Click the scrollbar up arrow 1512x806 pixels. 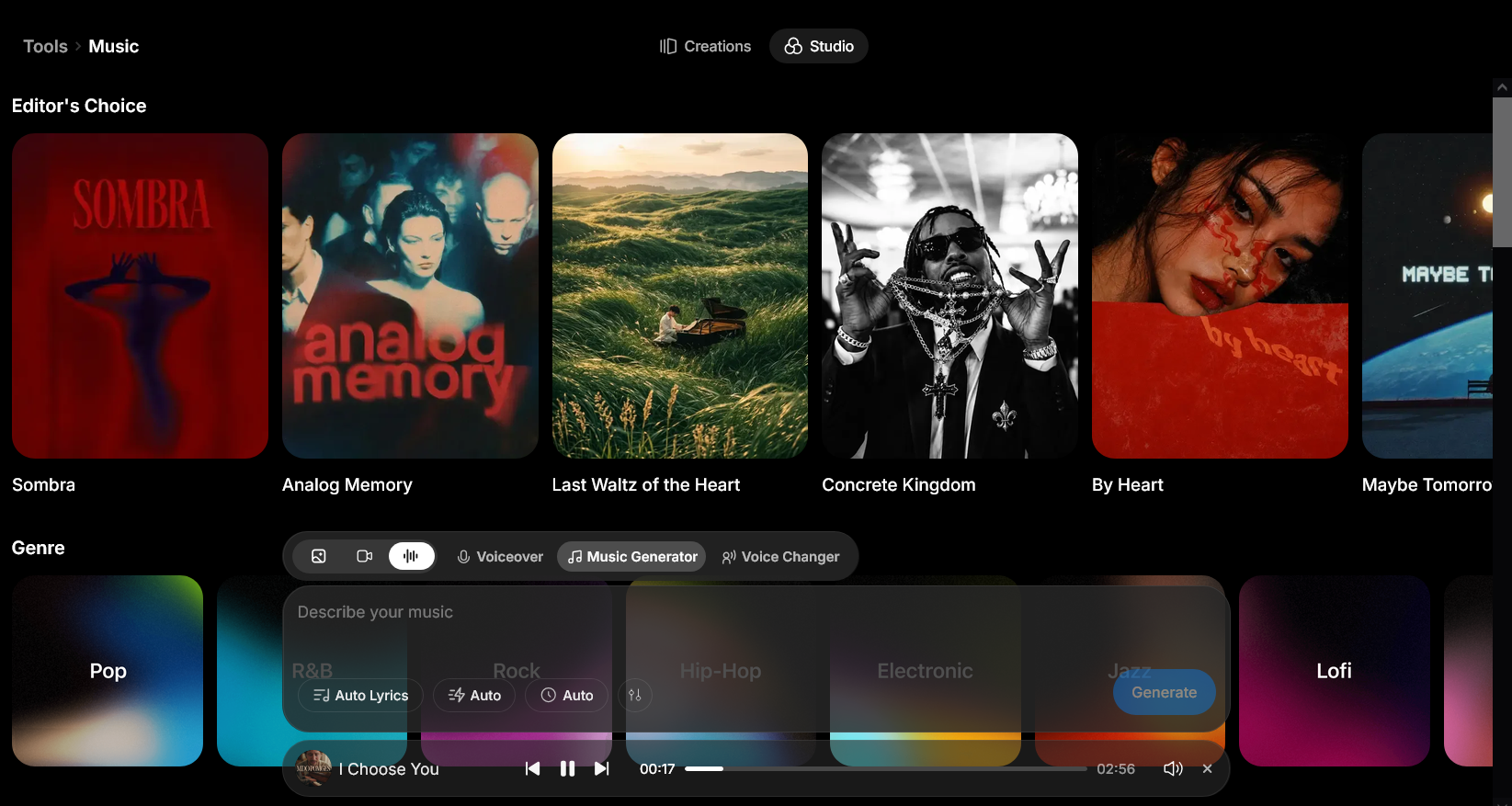point(1502,87)
